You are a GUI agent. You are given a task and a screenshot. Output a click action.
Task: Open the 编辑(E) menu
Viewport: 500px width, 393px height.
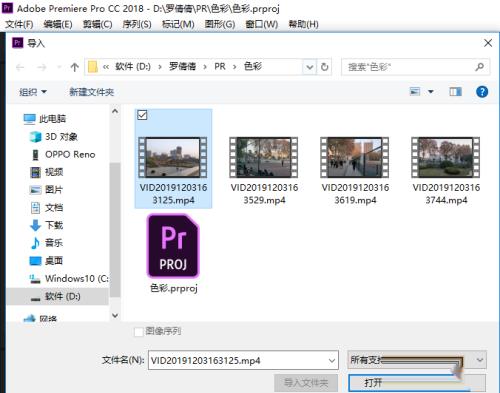58,24
